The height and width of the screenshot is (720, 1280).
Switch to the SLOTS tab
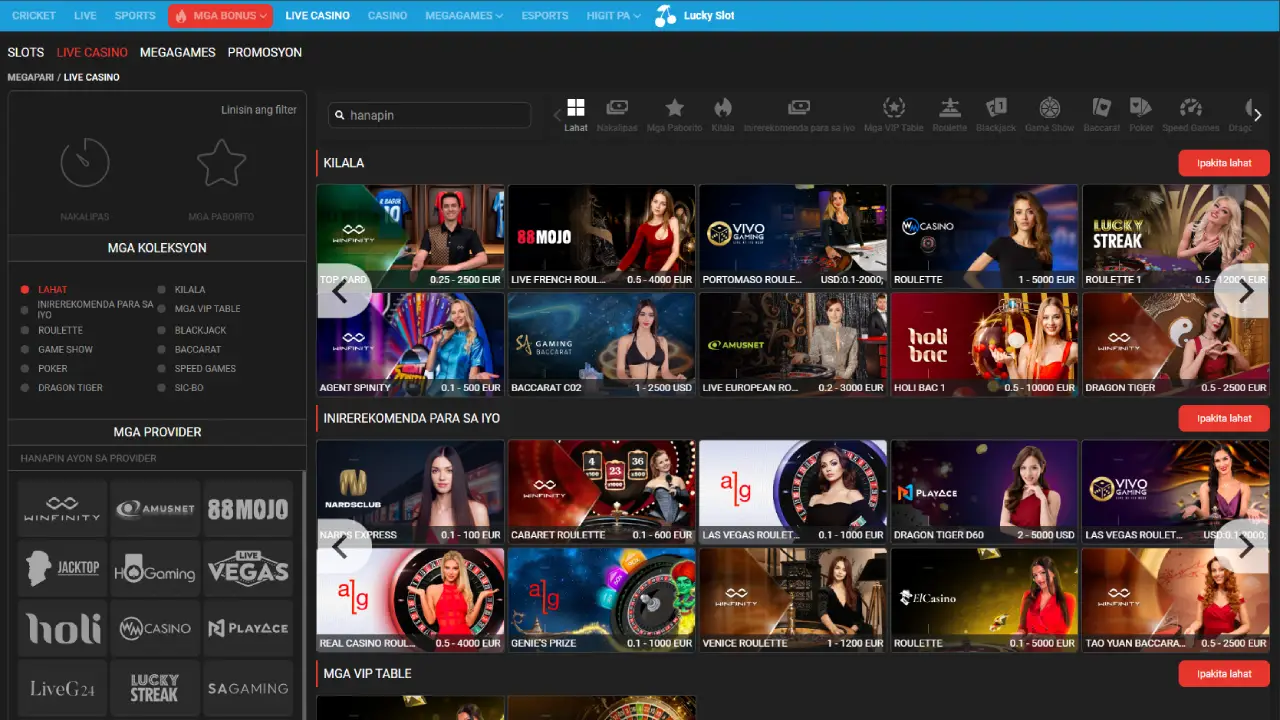[x=26, y=52]
